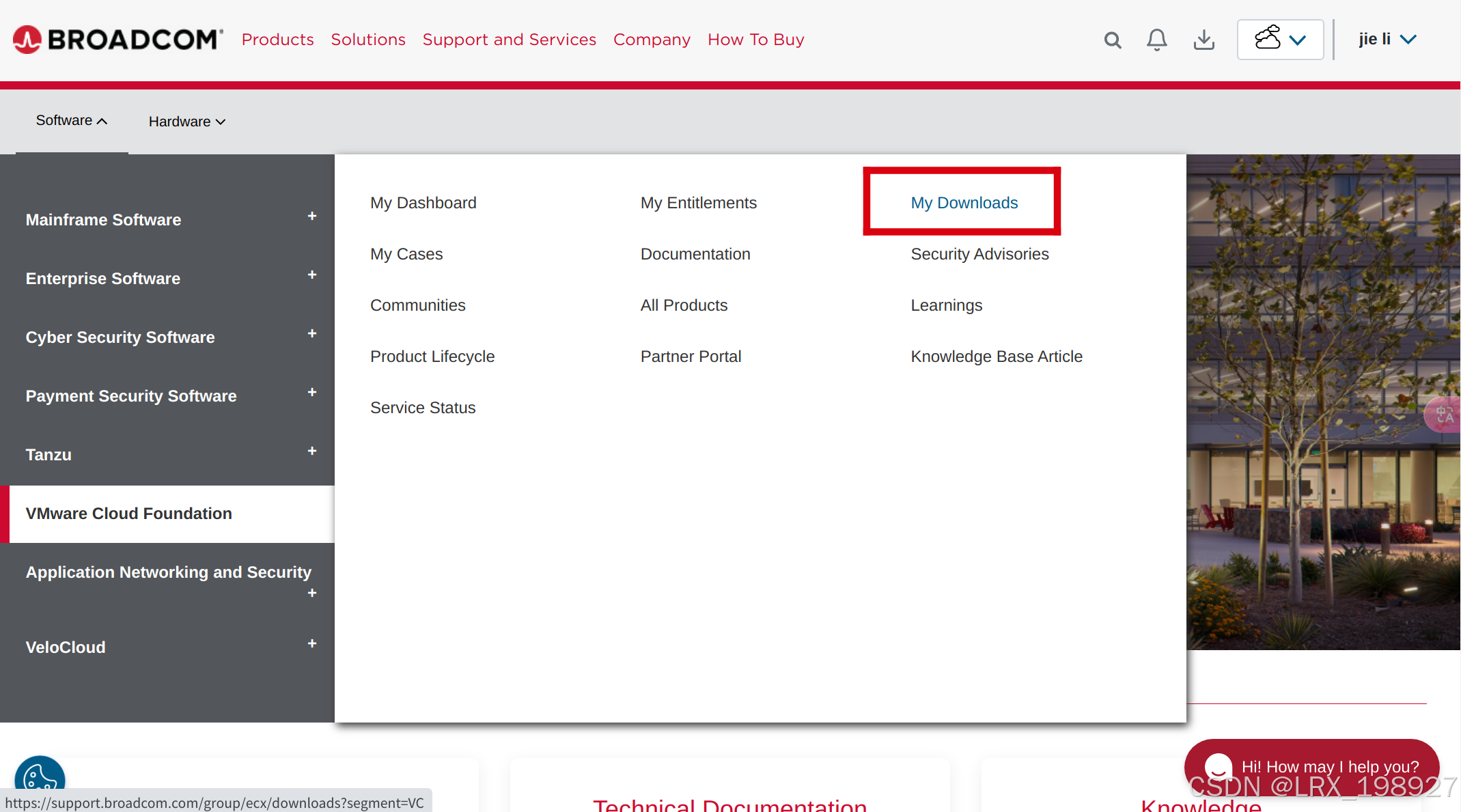Click the My Downloads link
The image size is (1461, 812).
coord(964,203)
